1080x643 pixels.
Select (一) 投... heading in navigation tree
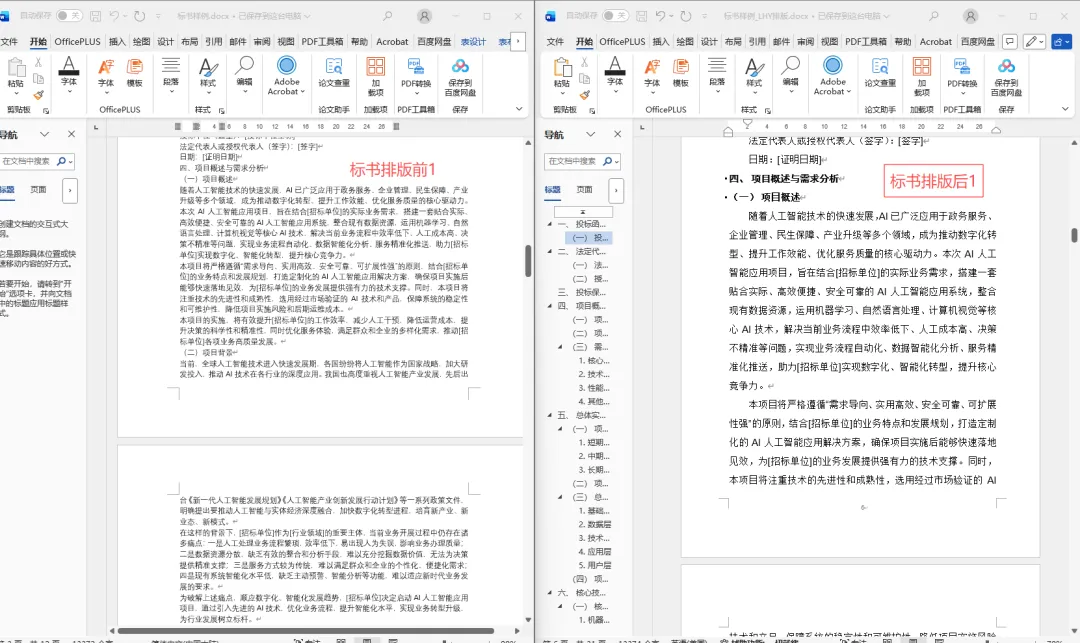[x=588, y=238]
